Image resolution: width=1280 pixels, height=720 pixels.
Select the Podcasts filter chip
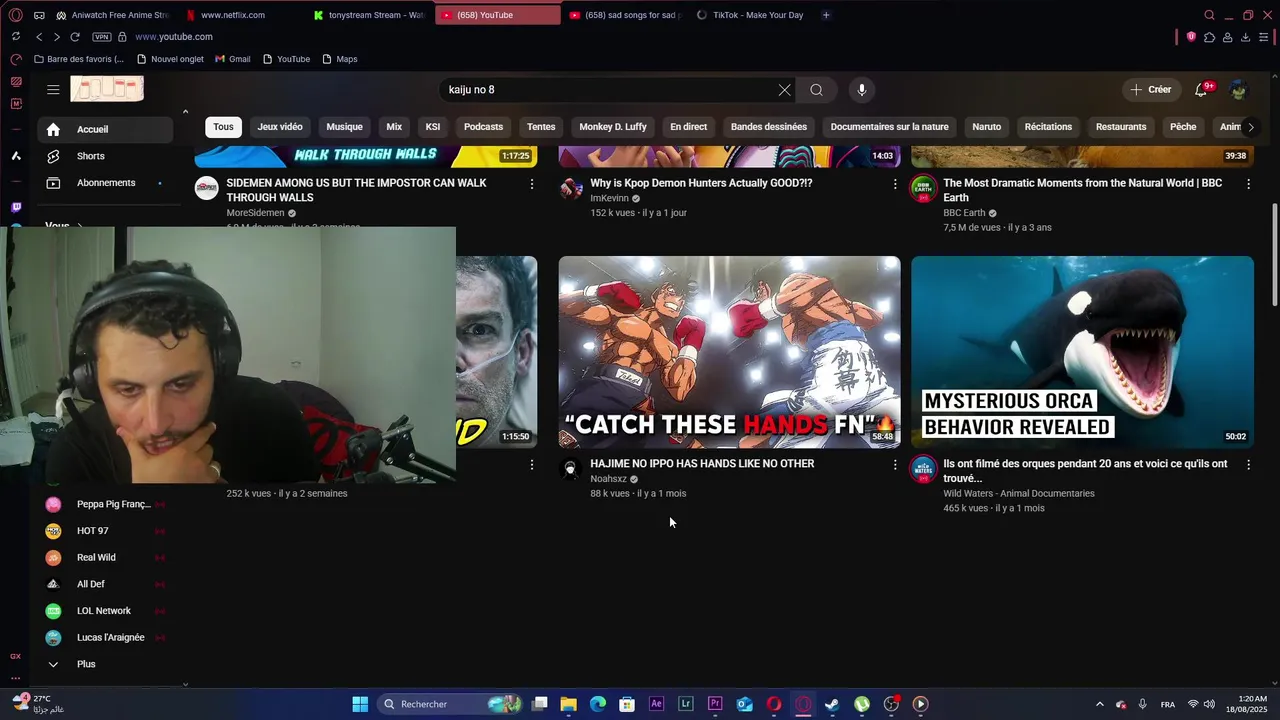coord(483,127)
